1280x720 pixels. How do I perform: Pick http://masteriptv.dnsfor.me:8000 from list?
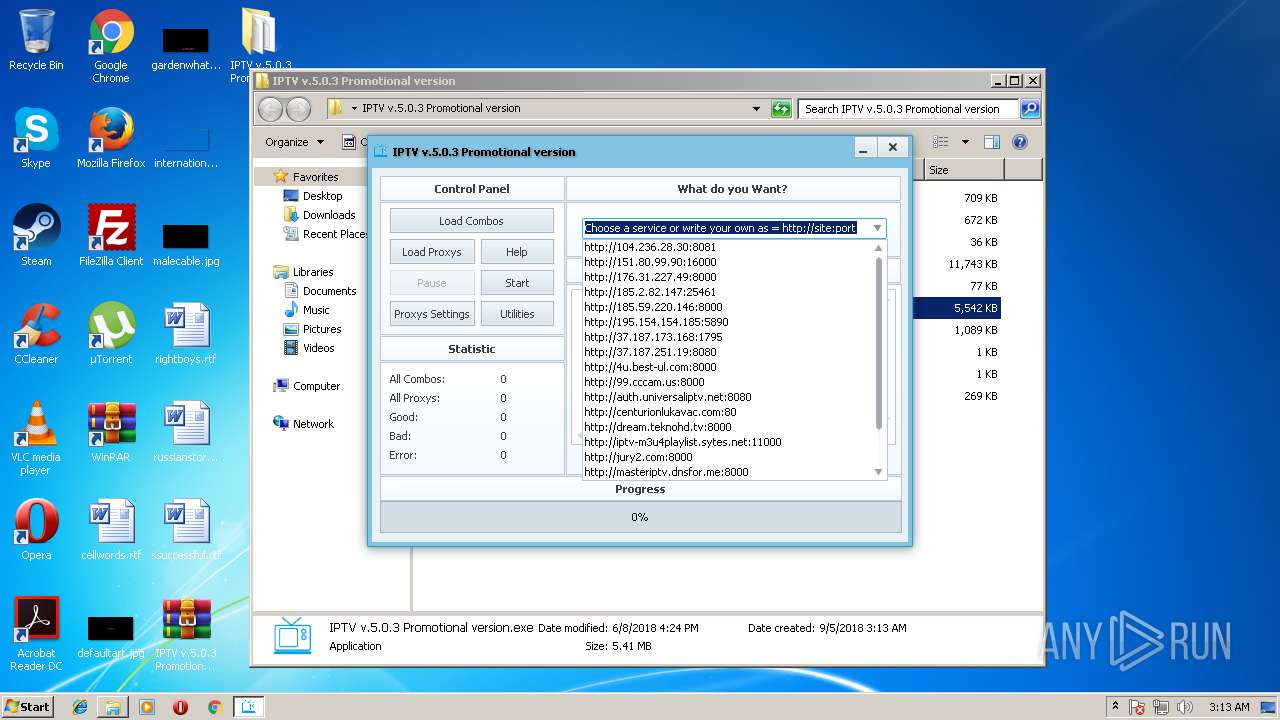click(x=728, y=472)
